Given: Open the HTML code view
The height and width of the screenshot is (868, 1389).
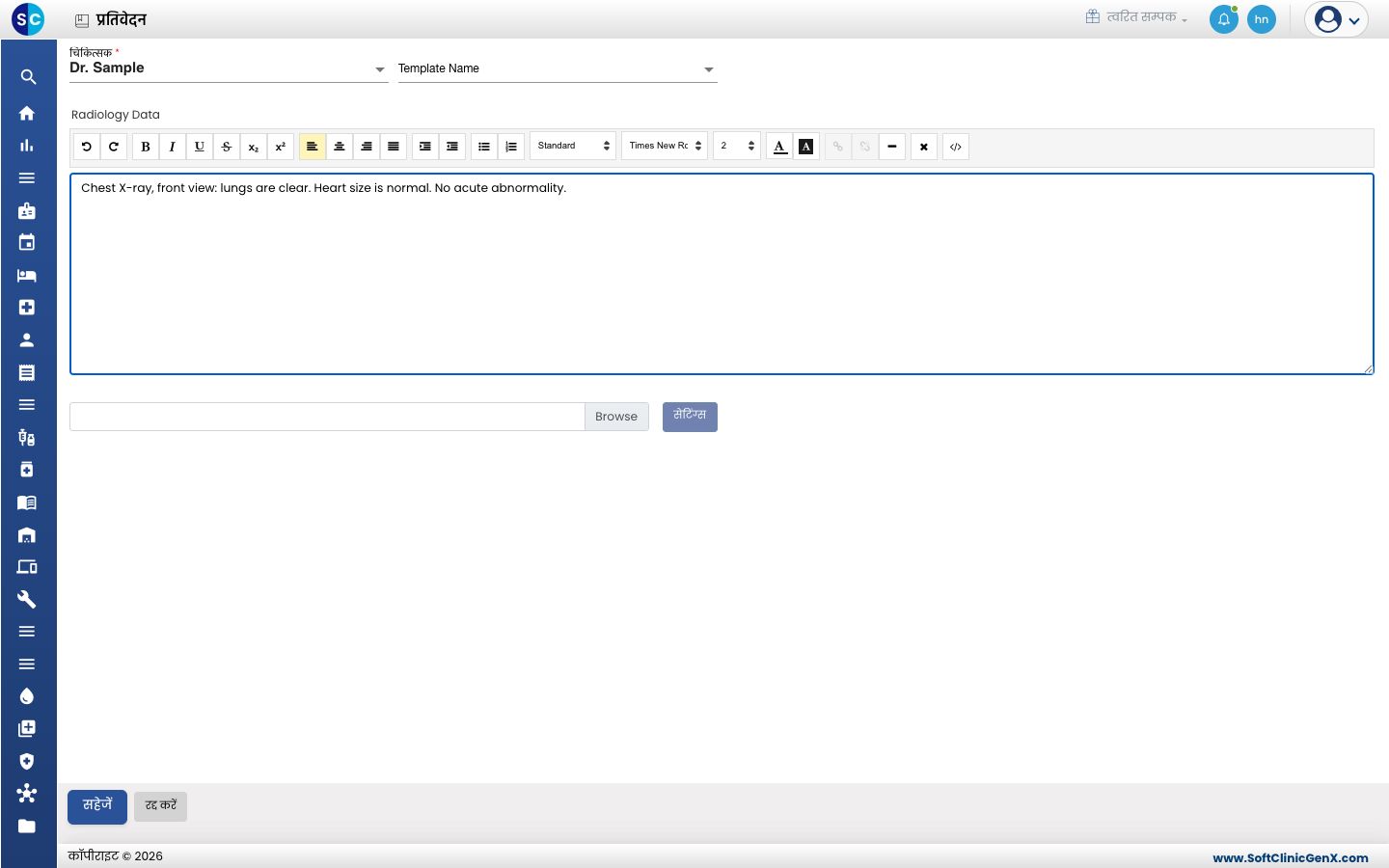Looking at the screenshot, I should pos(956,147).
